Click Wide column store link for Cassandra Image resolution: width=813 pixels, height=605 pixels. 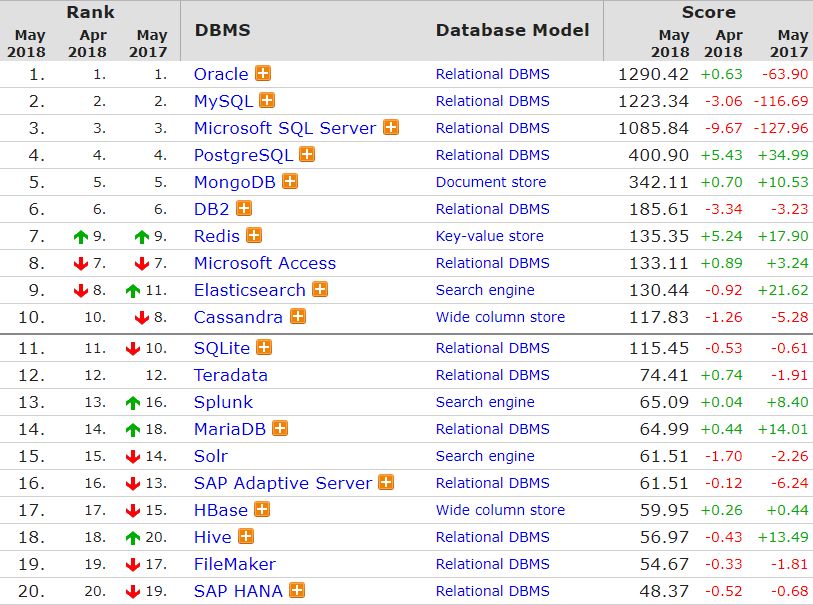coord(500,317)
